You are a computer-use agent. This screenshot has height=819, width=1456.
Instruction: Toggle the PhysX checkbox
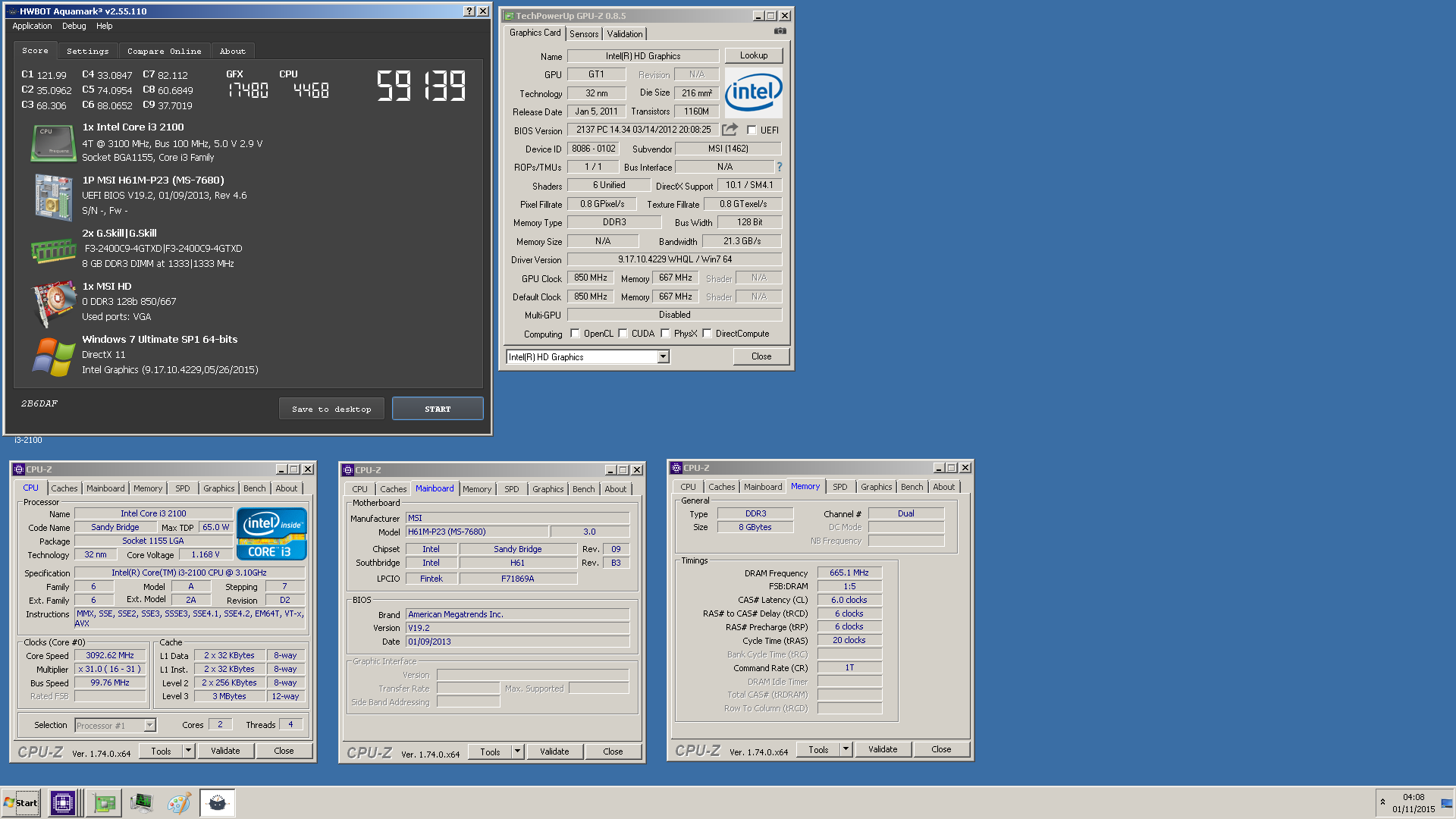665,334
